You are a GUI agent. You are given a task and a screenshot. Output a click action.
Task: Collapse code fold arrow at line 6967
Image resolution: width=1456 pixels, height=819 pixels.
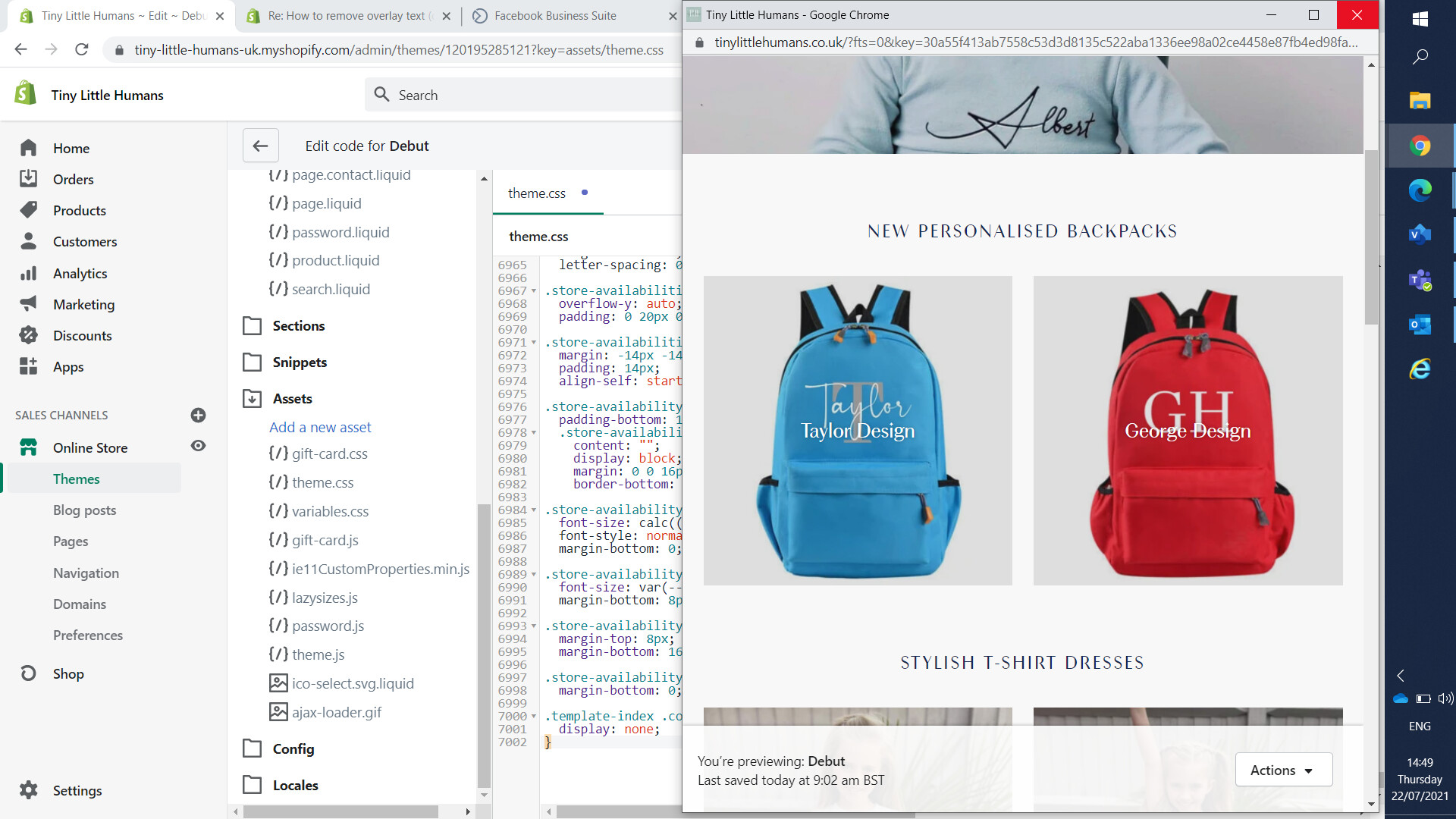click(534, 291)
